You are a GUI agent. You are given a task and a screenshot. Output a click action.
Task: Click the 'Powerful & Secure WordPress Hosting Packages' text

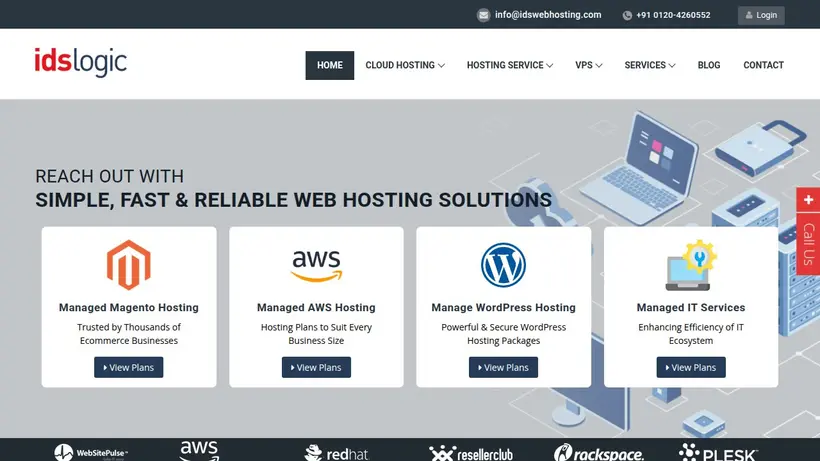click(503, 333)
